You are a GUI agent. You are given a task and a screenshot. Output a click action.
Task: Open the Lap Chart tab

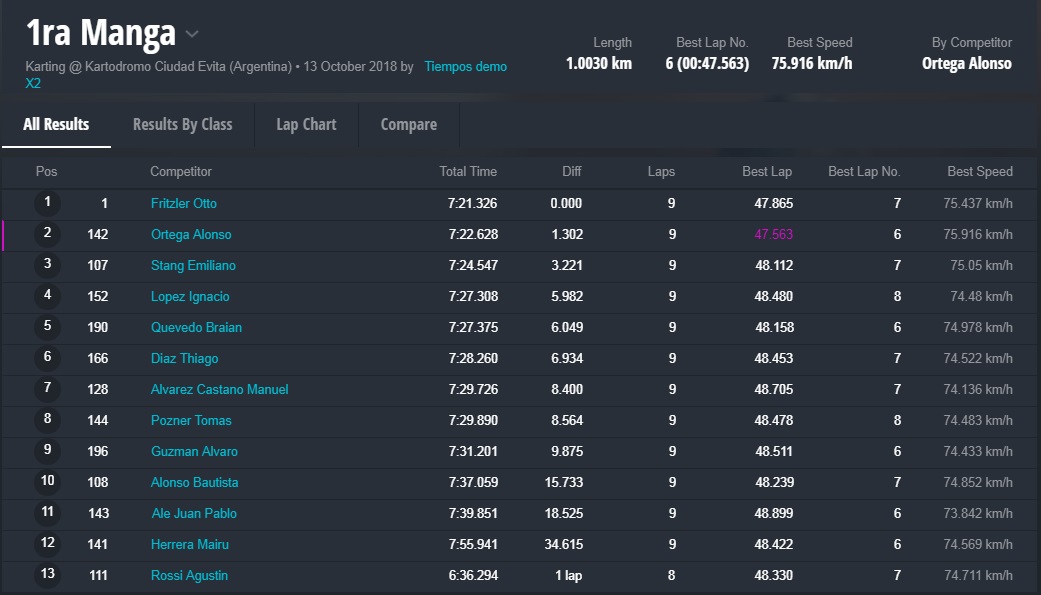click(306, 125)
